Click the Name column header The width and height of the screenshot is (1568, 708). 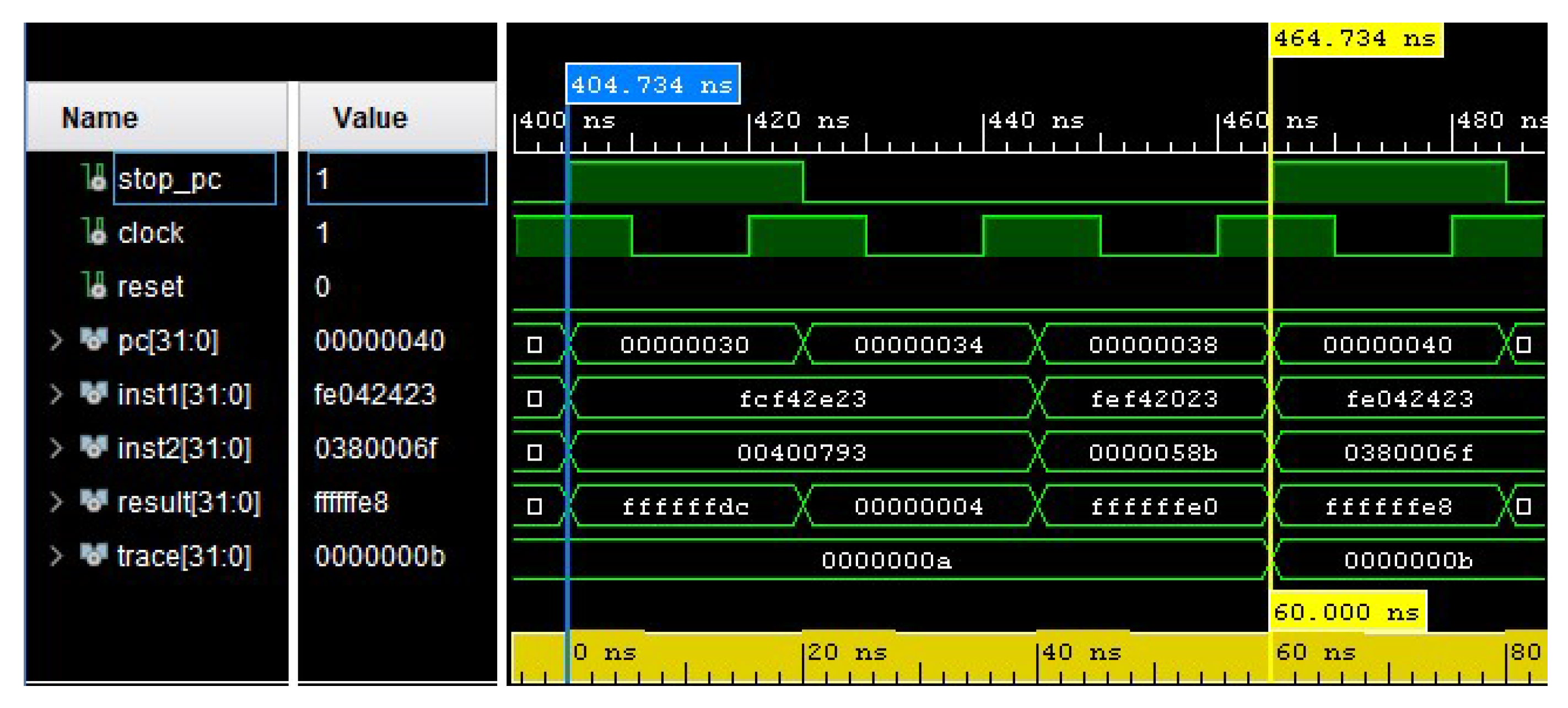tap(99, 117)
